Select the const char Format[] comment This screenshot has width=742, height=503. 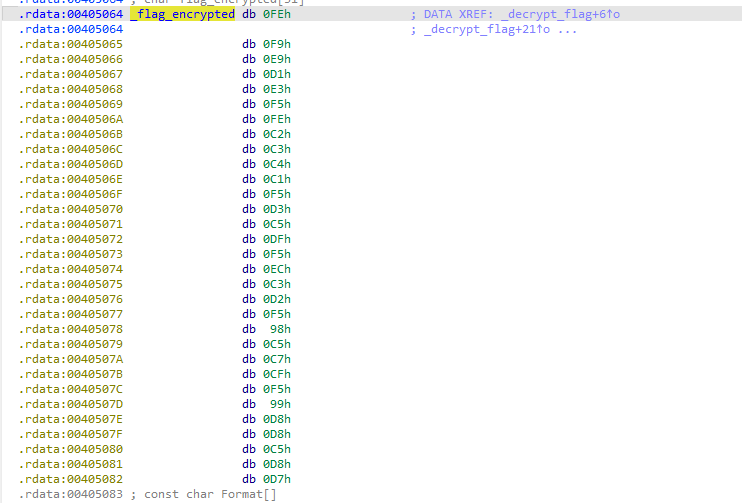coord(203,494)
